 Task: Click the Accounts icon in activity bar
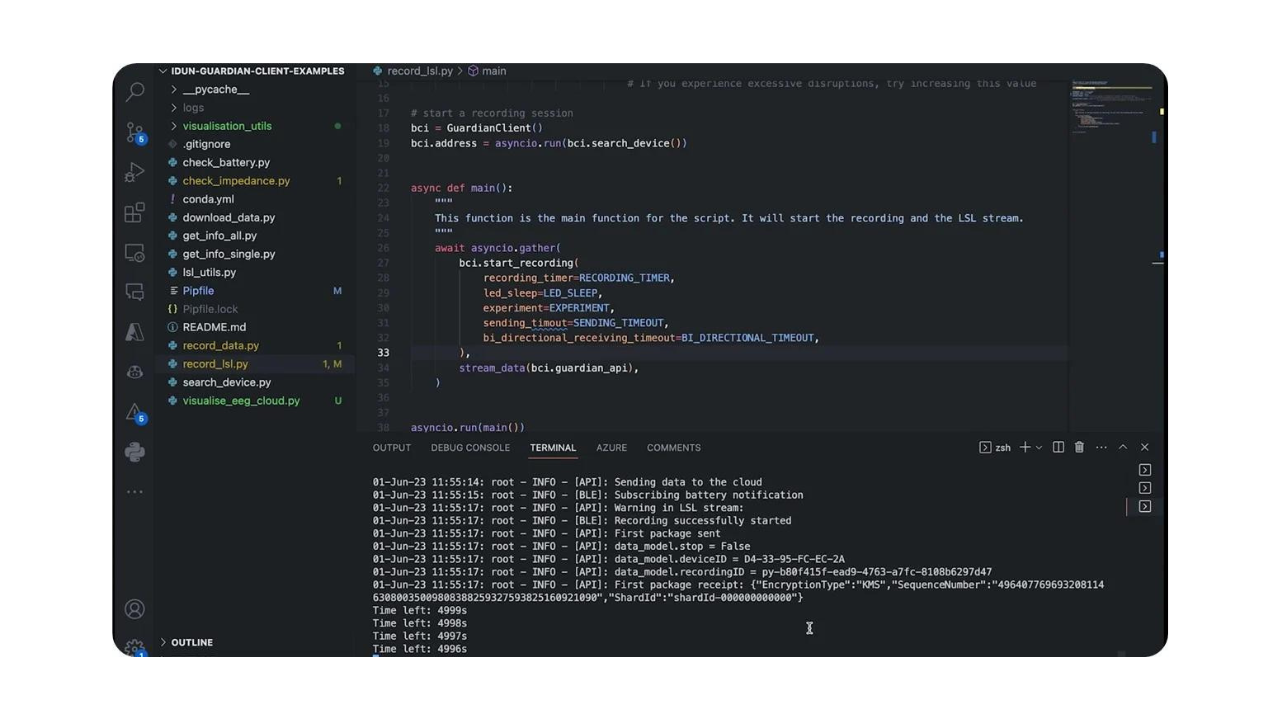[x=135, y=609]
